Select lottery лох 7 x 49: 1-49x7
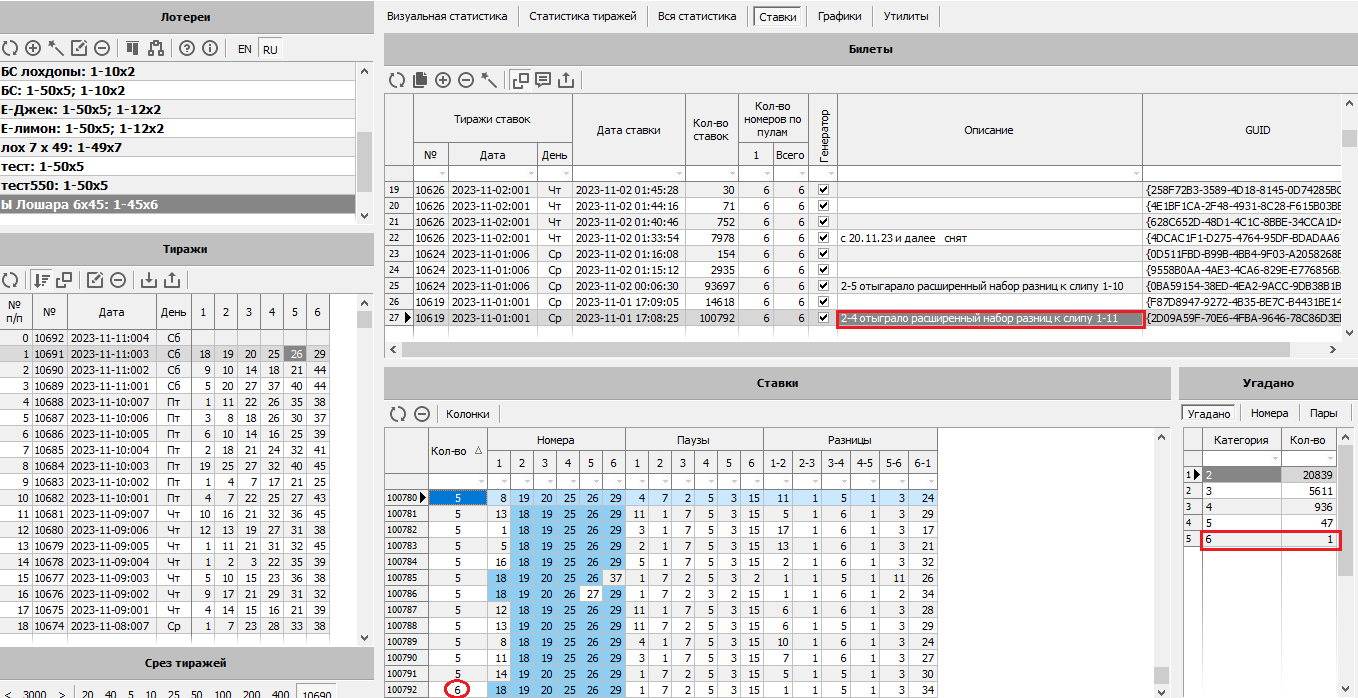 pyautogui.click(x=178, y=147)
